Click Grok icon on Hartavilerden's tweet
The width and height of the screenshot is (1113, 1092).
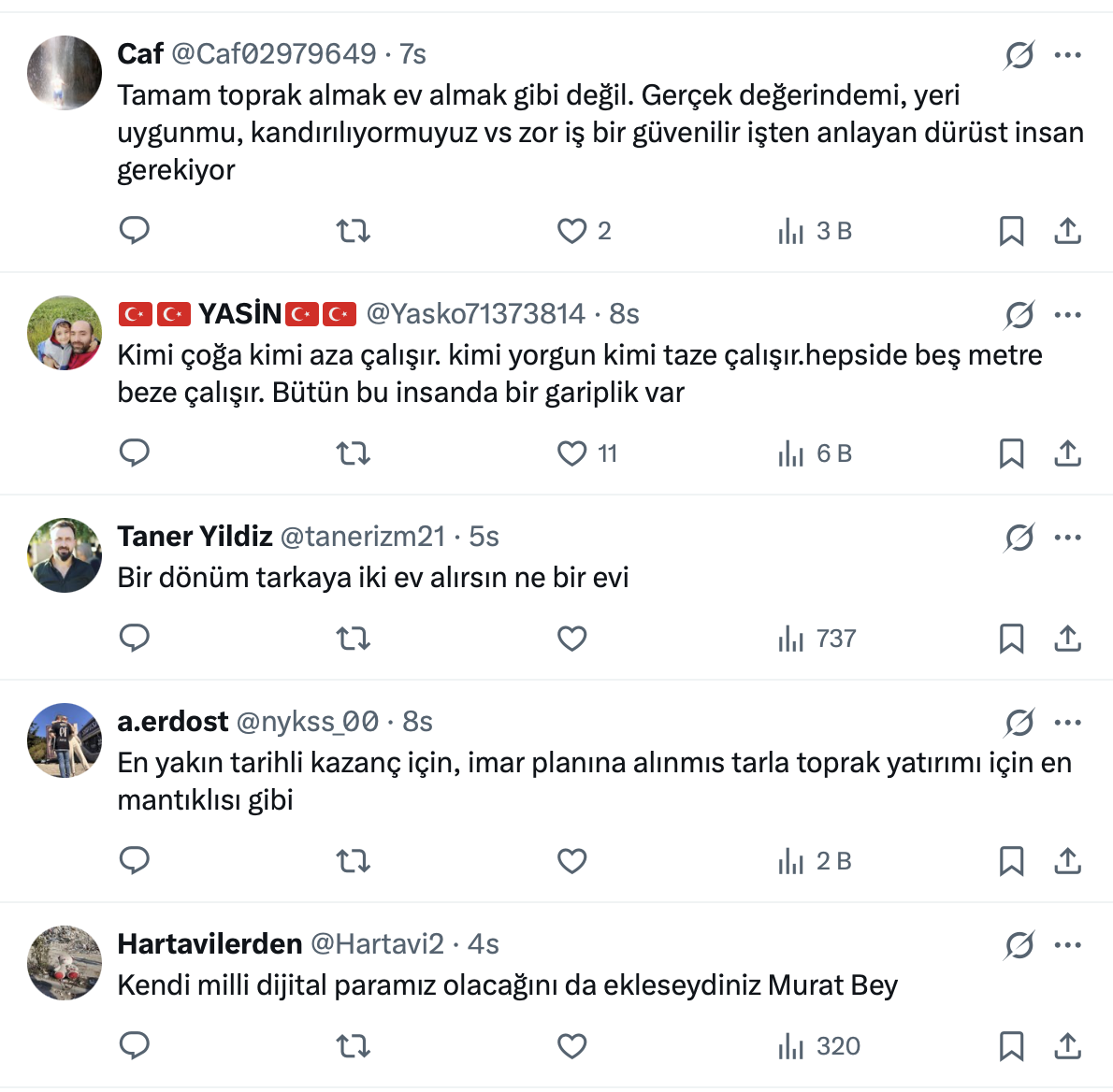coord(1019,945)
